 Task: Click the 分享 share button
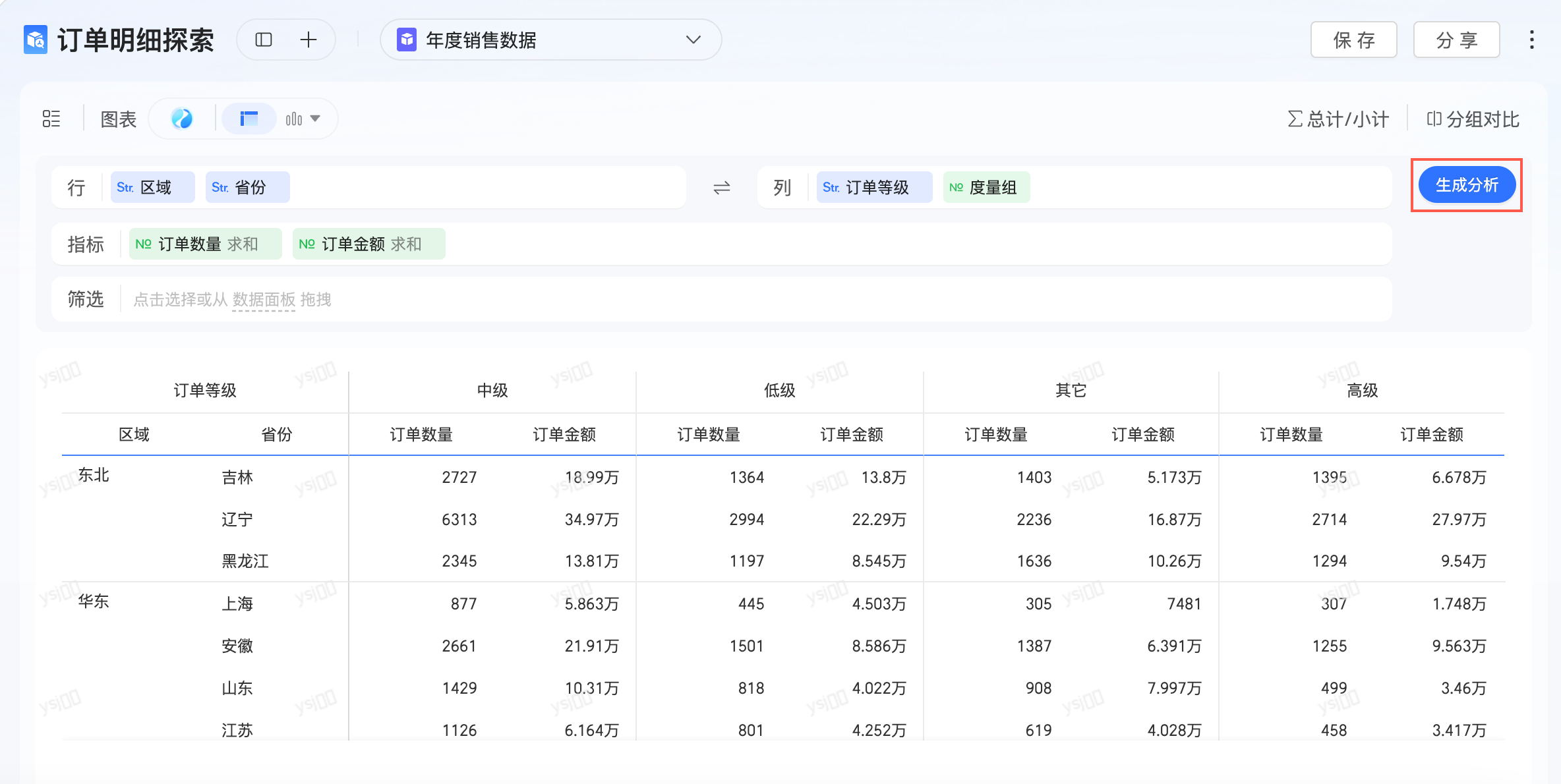[x=1456, y=40]
